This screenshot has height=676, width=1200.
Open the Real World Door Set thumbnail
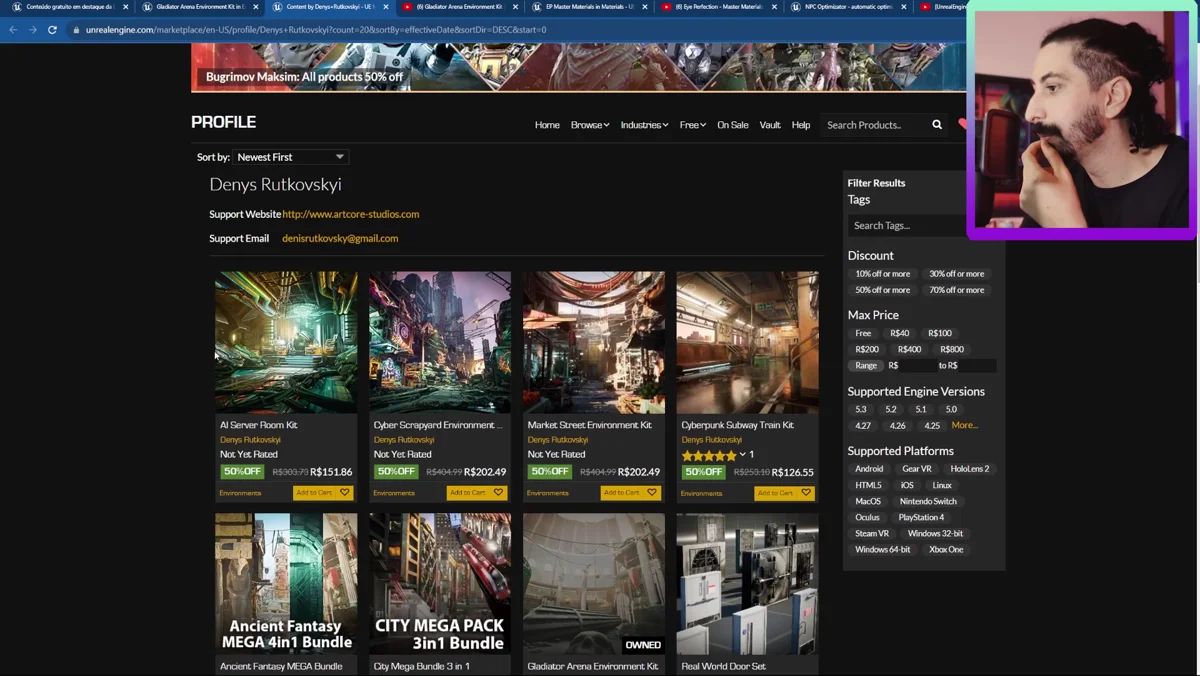pos(747,584)
